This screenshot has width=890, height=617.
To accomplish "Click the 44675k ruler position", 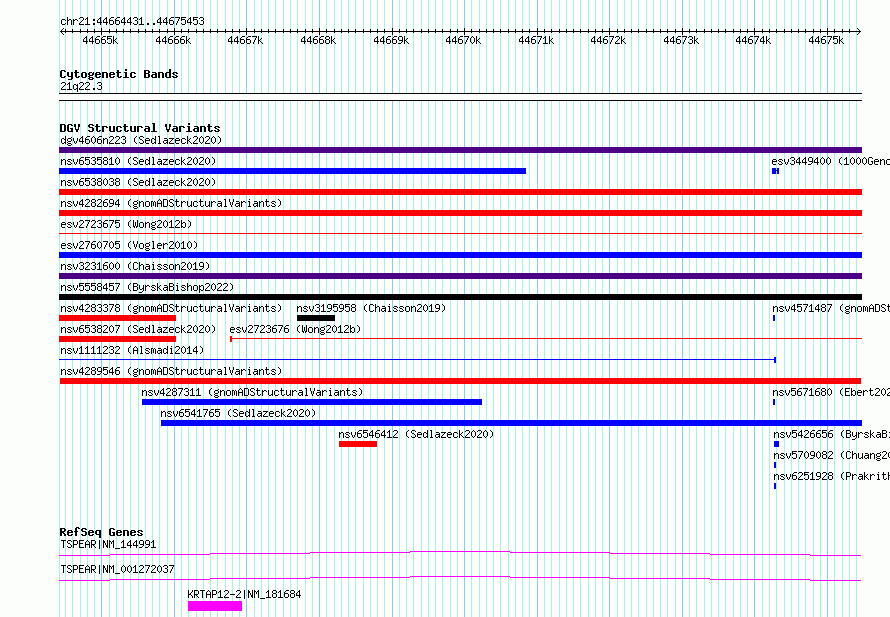I will [x=826, y=40].
